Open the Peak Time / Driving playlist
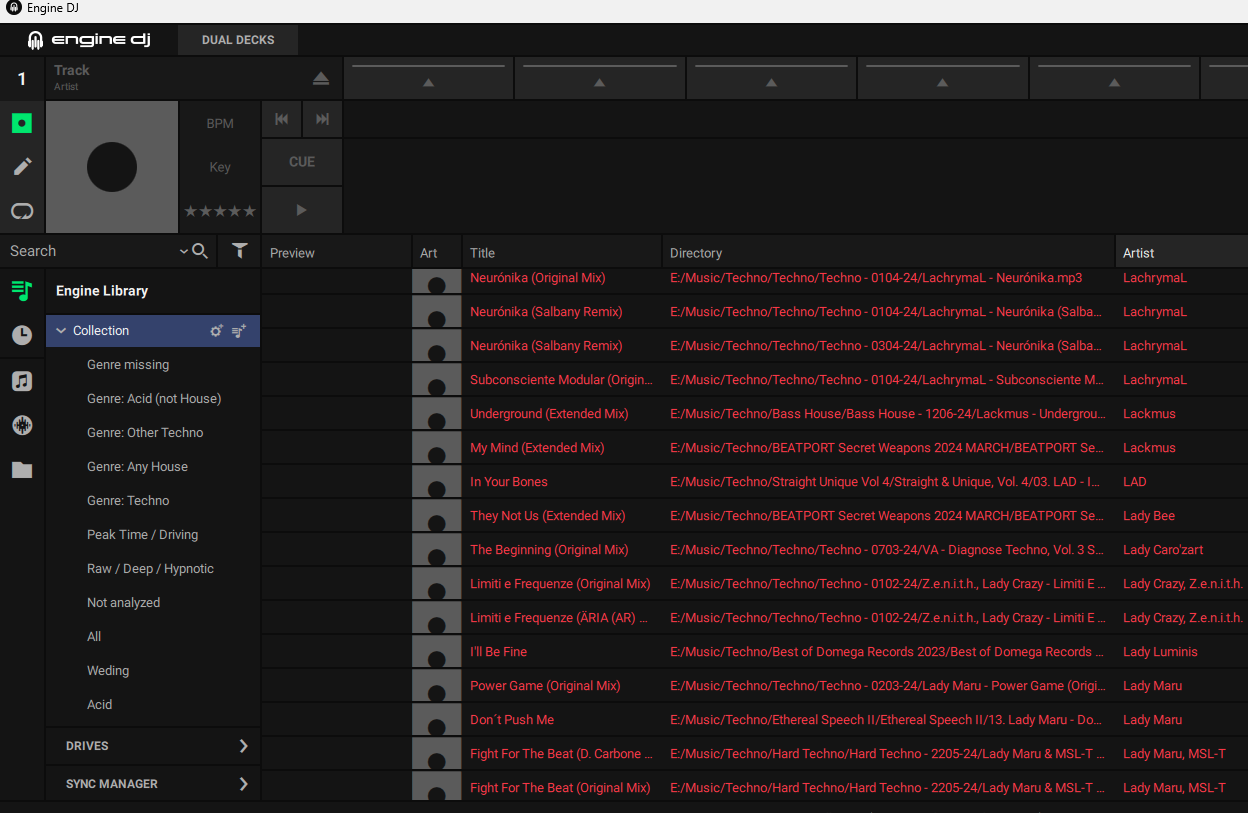Screen dimensions: 1248x813 142,535
